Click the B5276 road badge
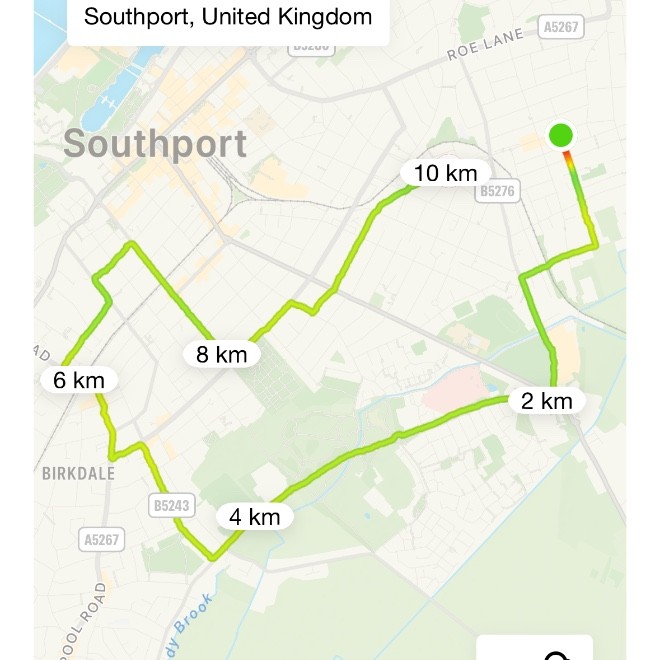Viewport: 660px width, 660px height. click(x=497, y=191)
